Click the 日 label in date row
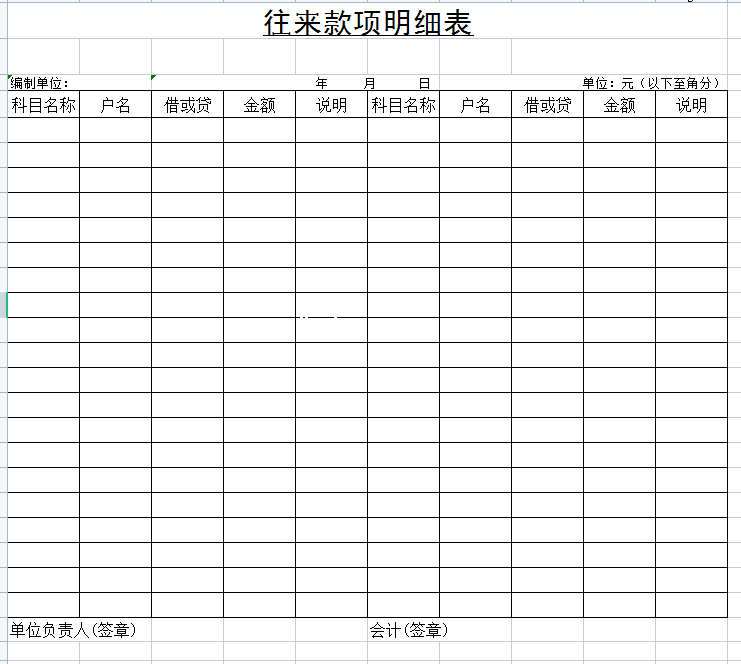The height and width of the screenshot is (664, 741). click(424, 83)
